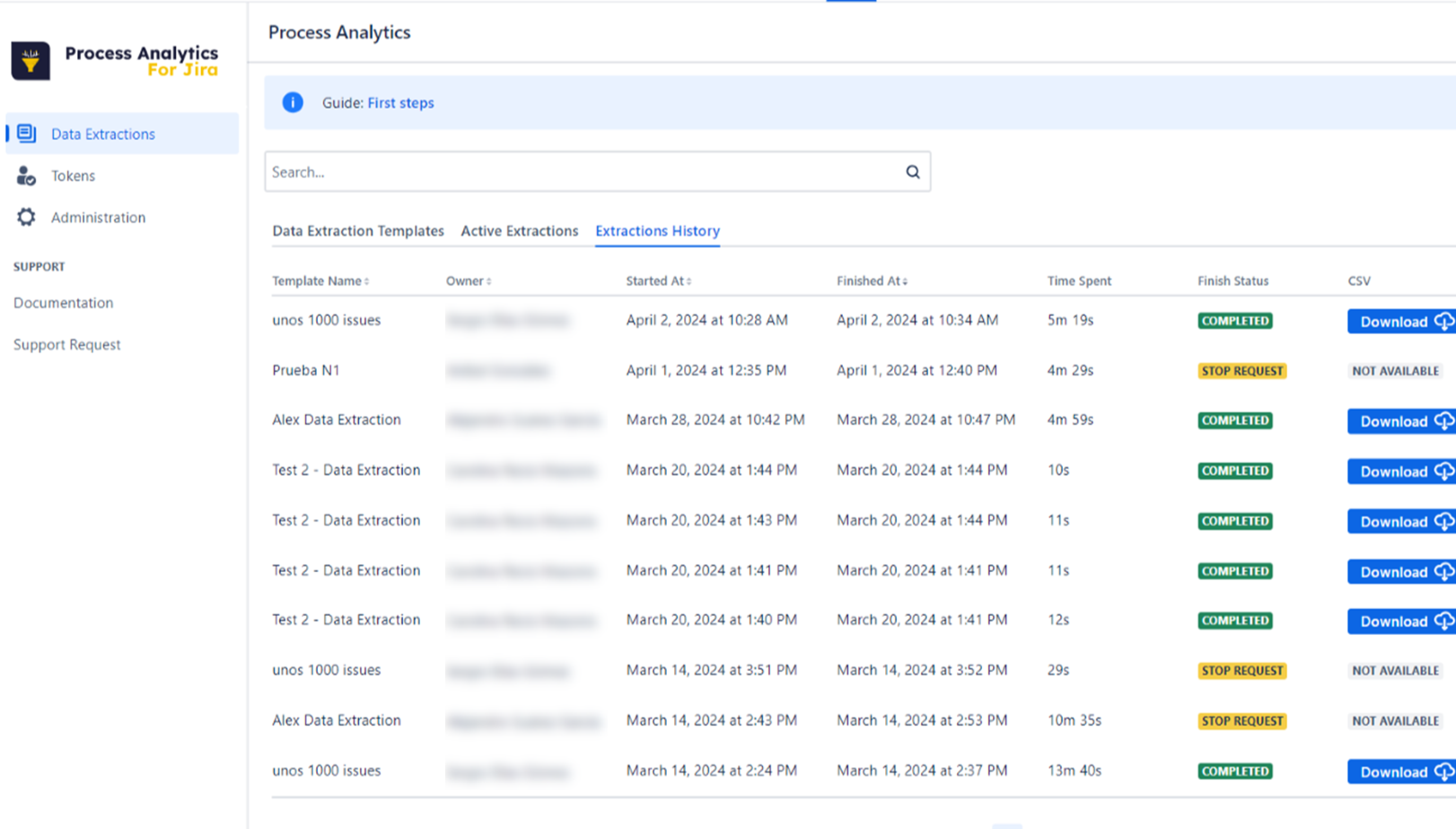Click the Tokens user icon in sidebar

26,176
